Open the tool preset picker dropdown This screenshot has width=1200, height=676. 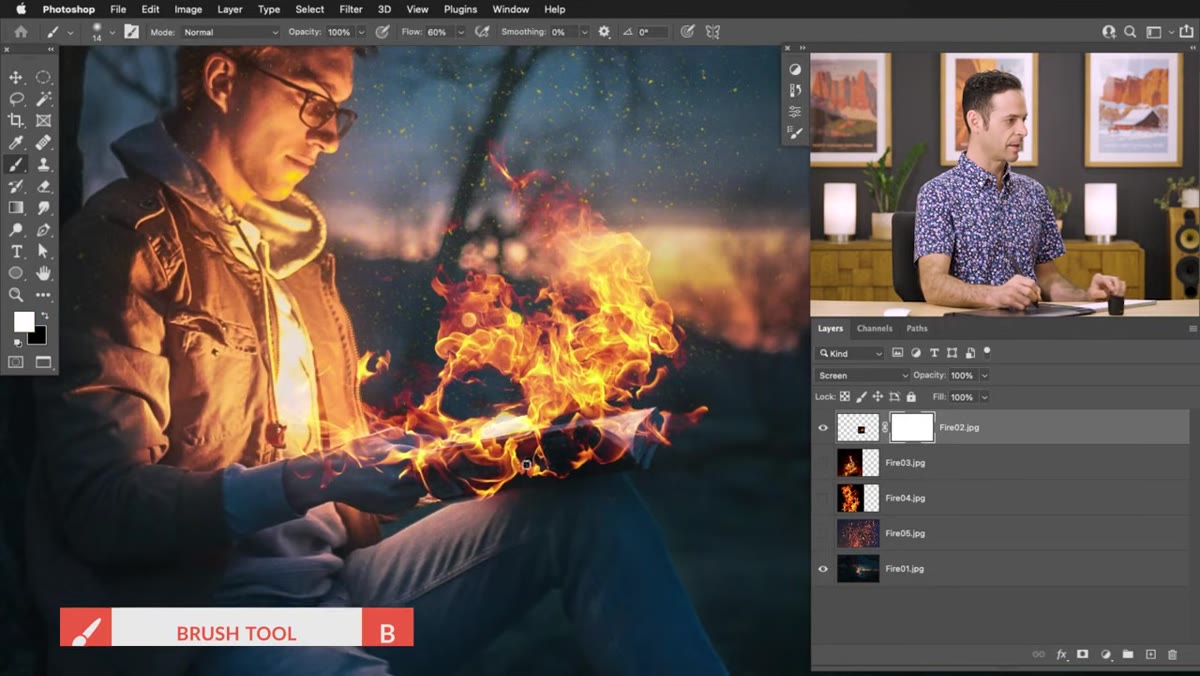point(70,32)
